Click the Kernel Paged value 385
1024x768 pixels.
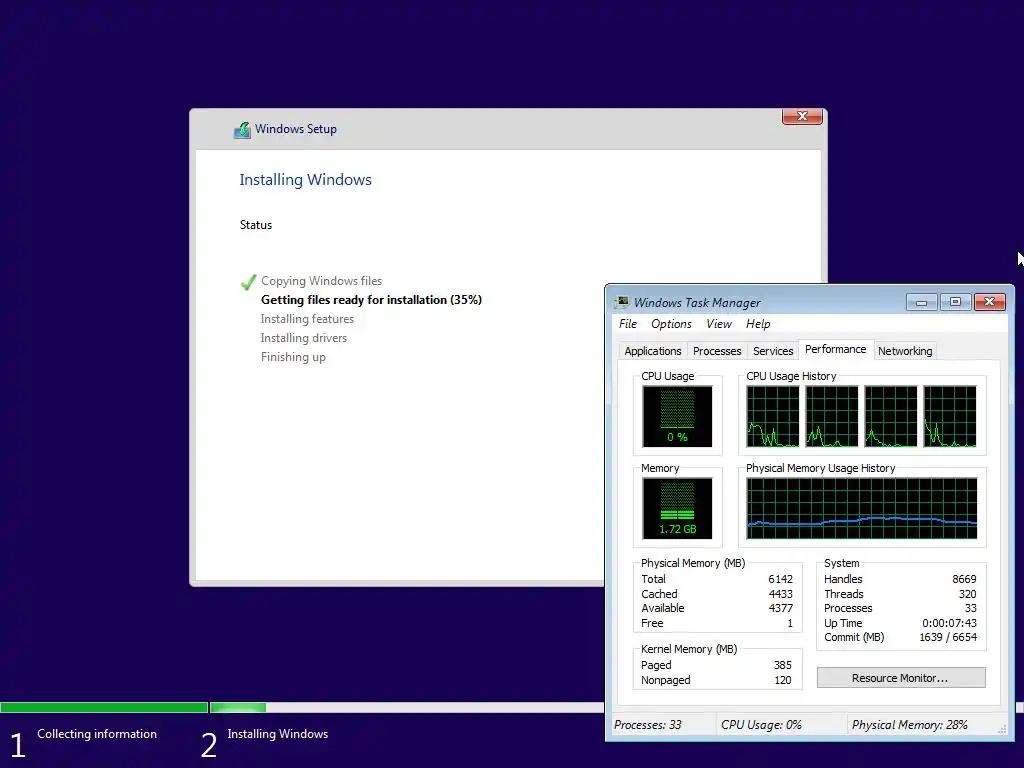(x=782, y=665)
